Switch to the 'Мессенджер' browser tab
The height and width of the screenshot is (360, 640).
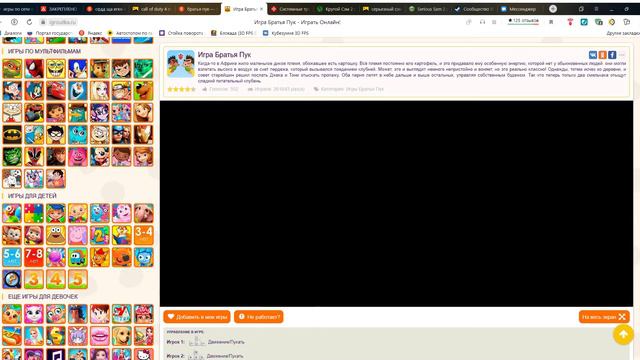(519, 9)
